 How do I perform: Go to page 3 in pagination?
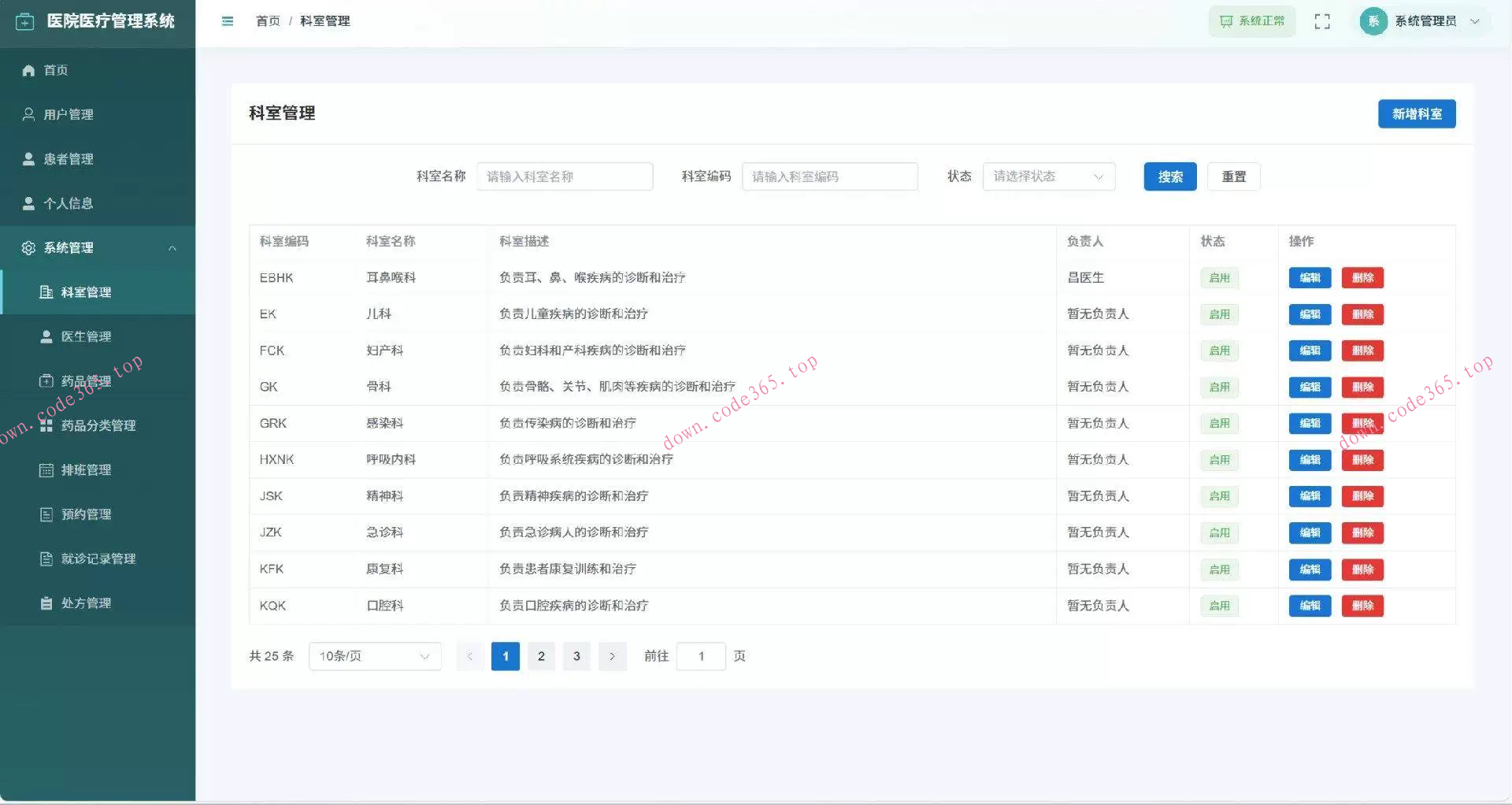[x=576, y=656]
